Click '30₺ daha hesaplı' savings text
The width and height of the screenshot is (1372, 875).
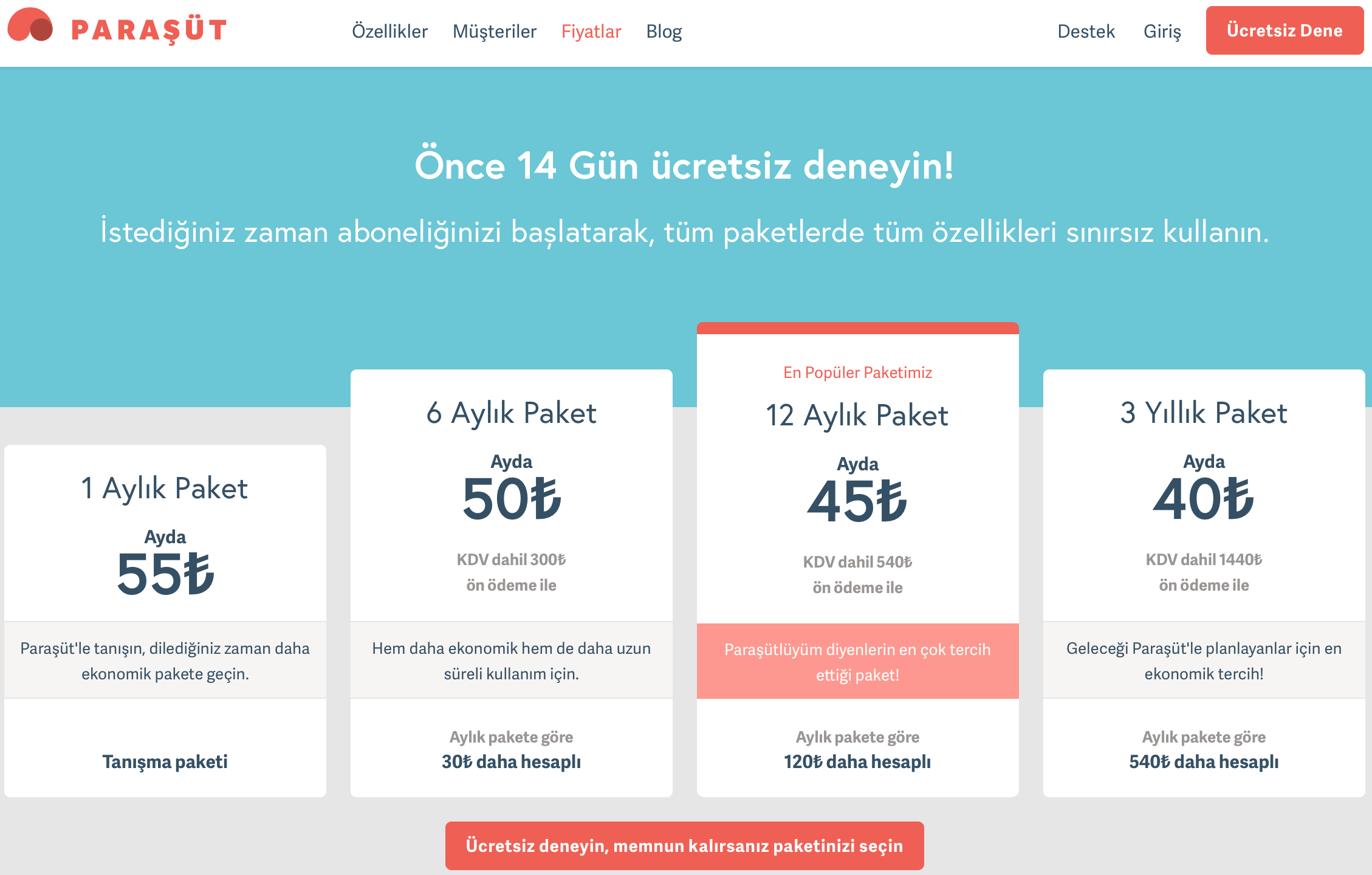point(512,761)
